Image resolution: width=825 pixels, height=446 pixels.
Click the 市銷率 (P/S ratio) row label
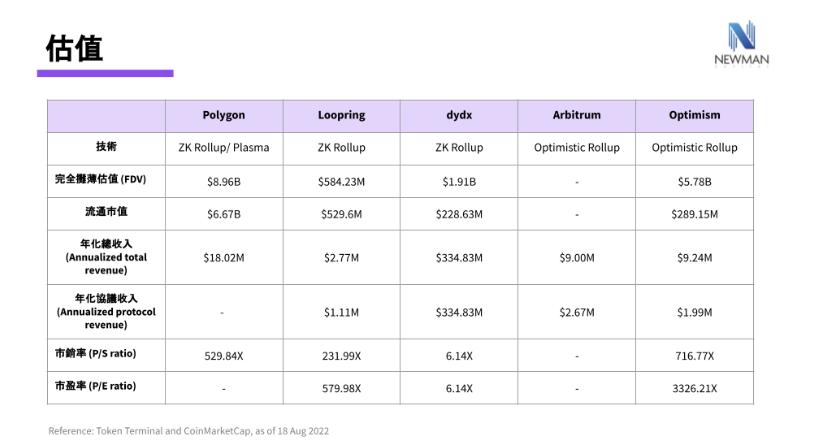(106, 355)
